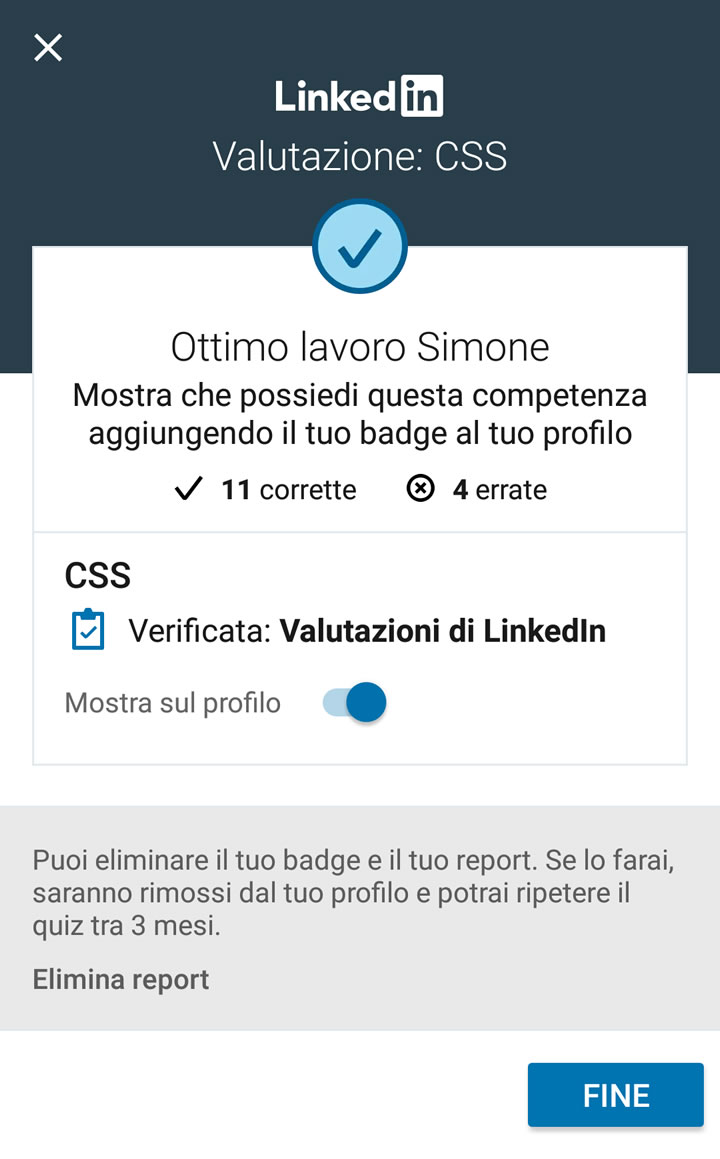Click the Mostra sul profilo label
This screenshot has height=1159, width=720.
(172, 703)
